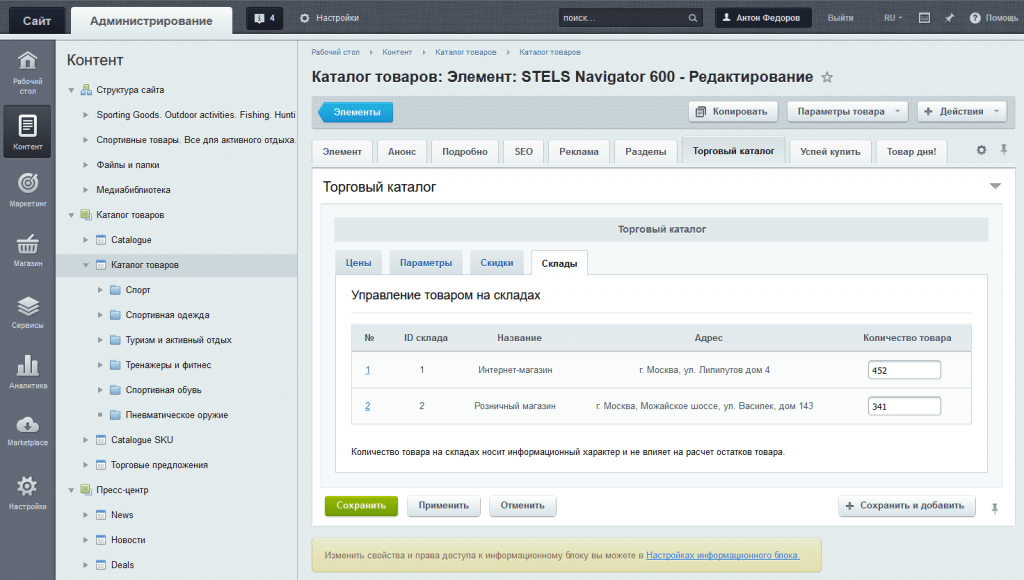Open the Действия dropdown
Screen dimensions: 1024x580
coord(961,112)
